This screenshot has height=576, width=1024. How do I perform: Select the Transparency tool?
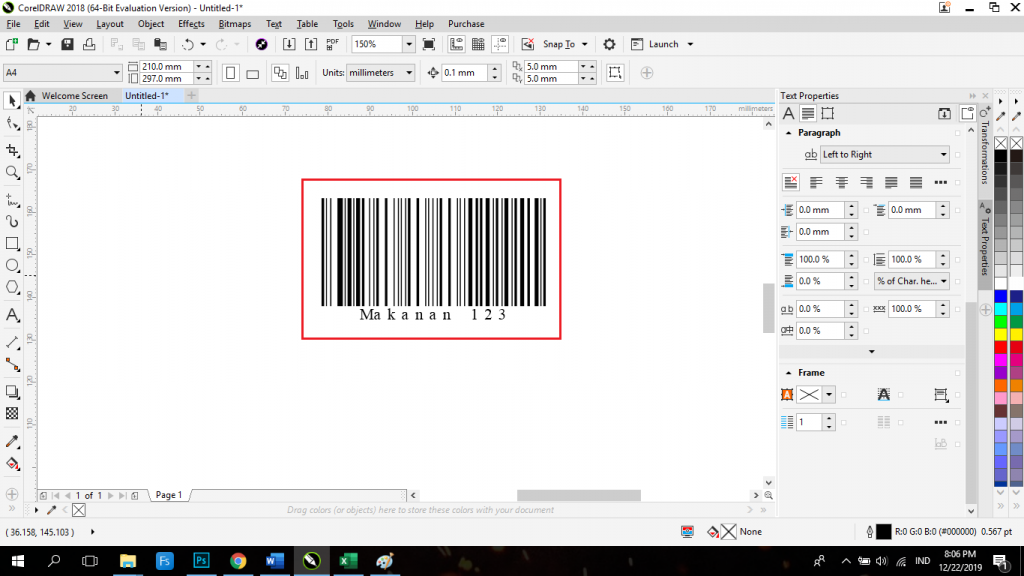12,413
